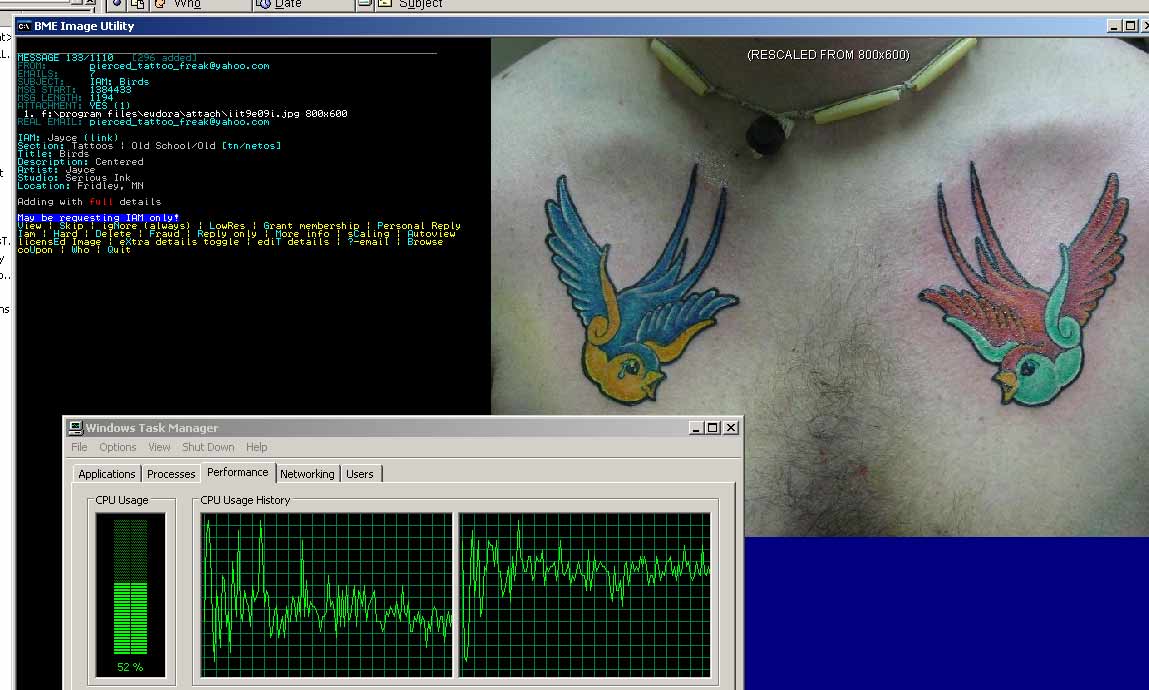Maximize the Windows Task Manager window
This screenshot has width=1149, height=690.
pyautogui.click(x=712, y=428)
